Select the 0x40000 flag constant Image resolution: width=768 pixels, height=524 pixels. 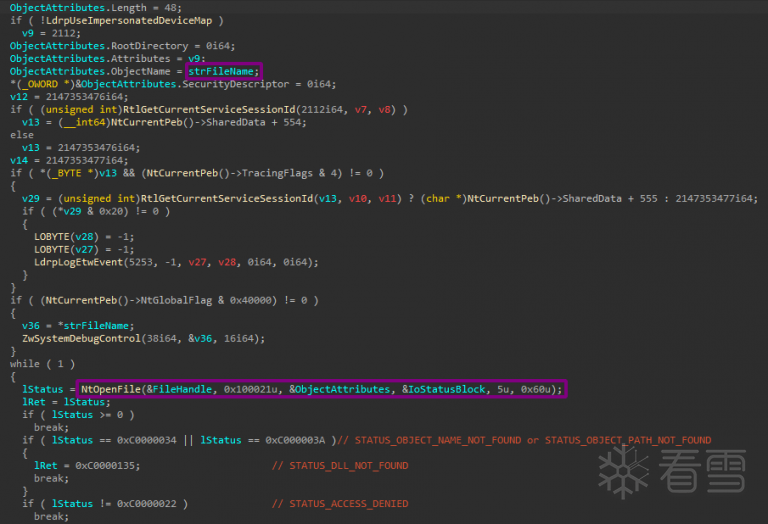(251, 301)
